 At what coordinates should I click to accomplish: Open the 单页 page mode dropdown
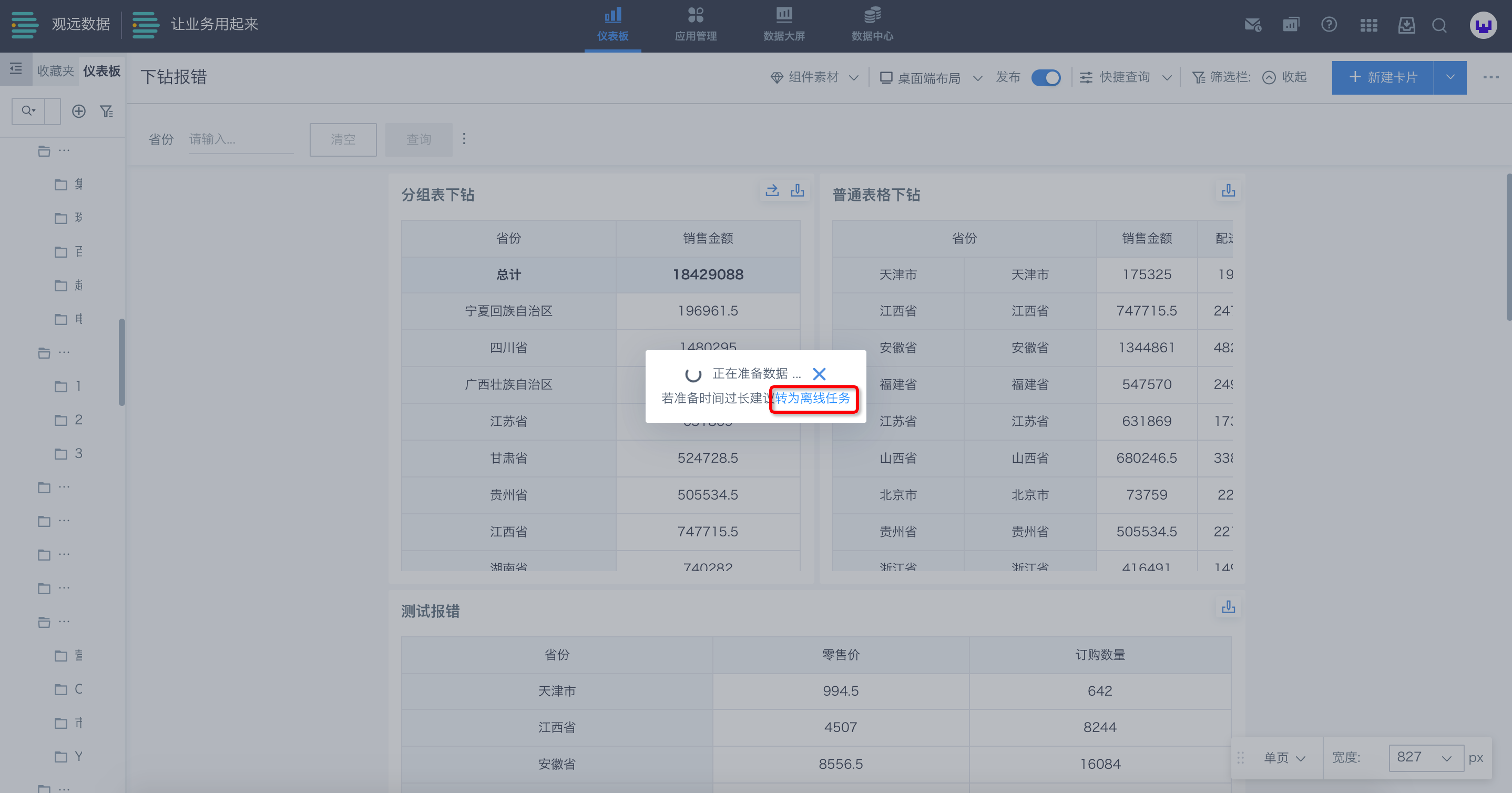(1284, 758)
